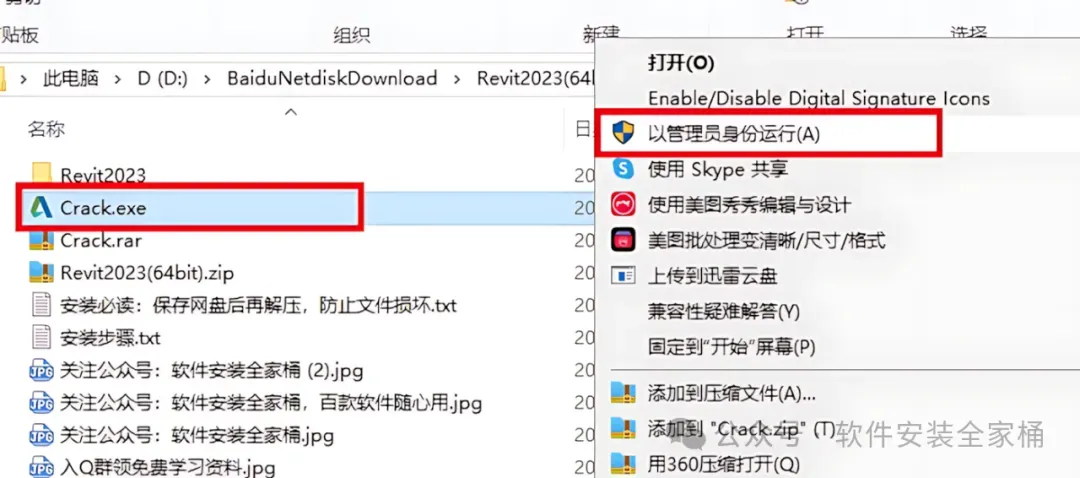The width and height of the screenshot is (1080, 478).
Task: Select 入Q群领免费学习资料.jpg file name
Action: tap(168, 468)
